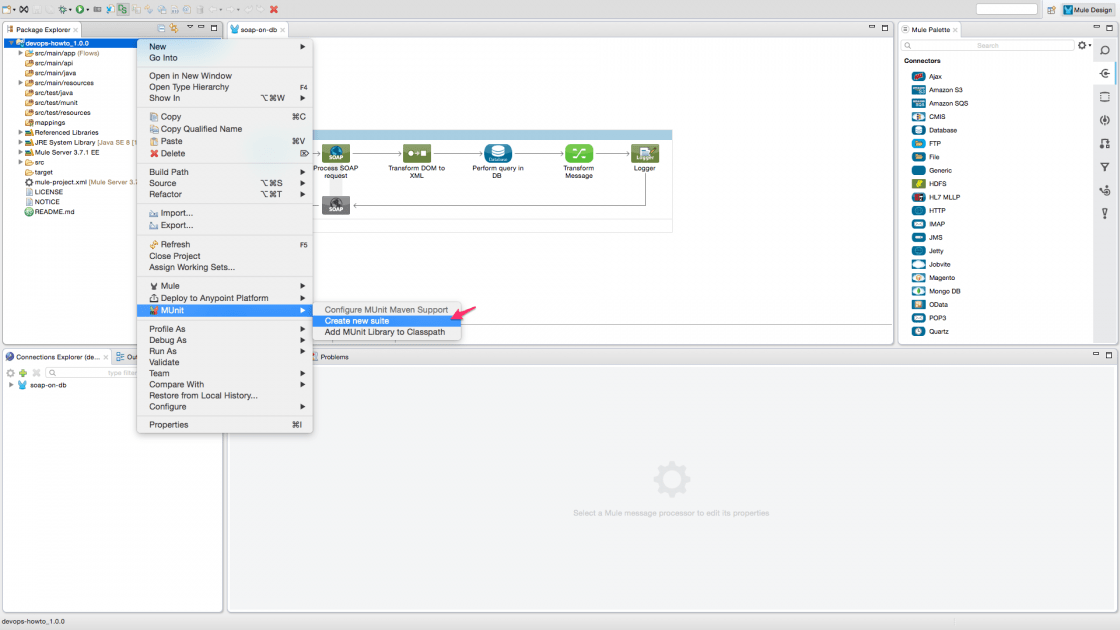Open the Mule Palette settings gear
This screenshot has height=630, width=1120.
point(1082,44)
